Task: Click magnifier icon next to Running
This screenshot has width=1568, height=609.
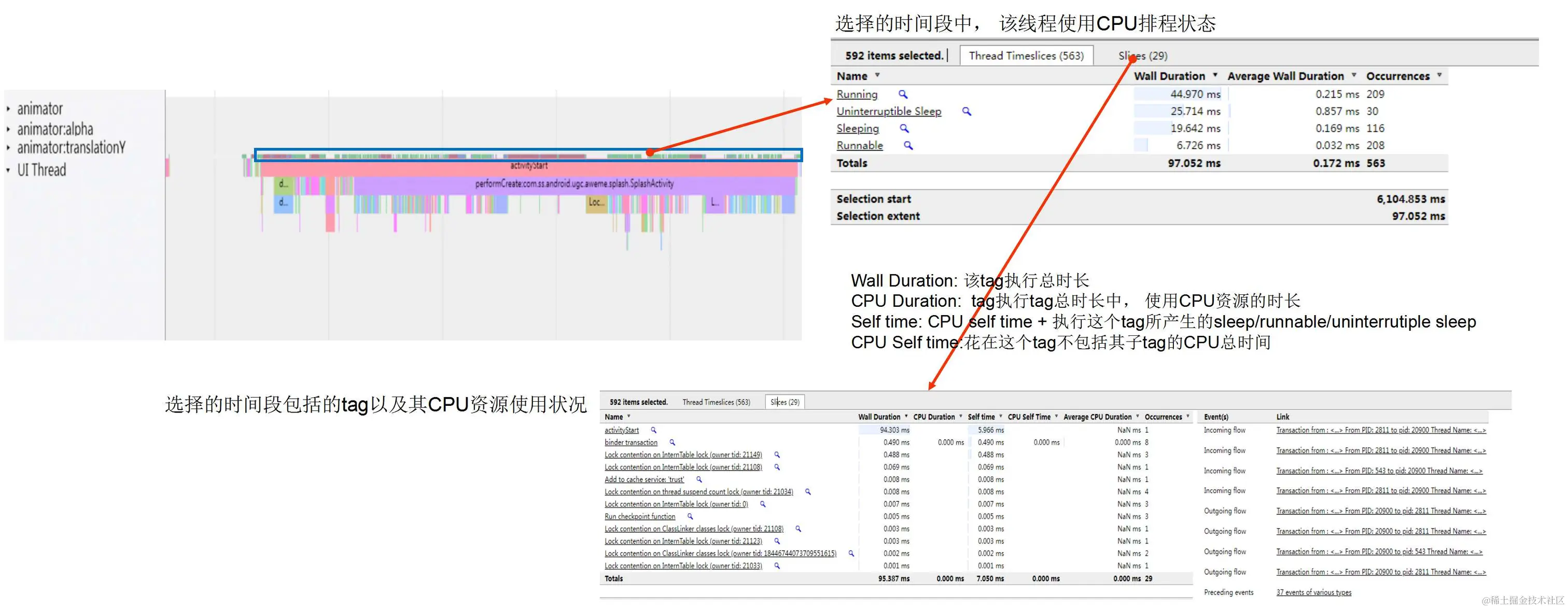Action: [x=903, y=94]
